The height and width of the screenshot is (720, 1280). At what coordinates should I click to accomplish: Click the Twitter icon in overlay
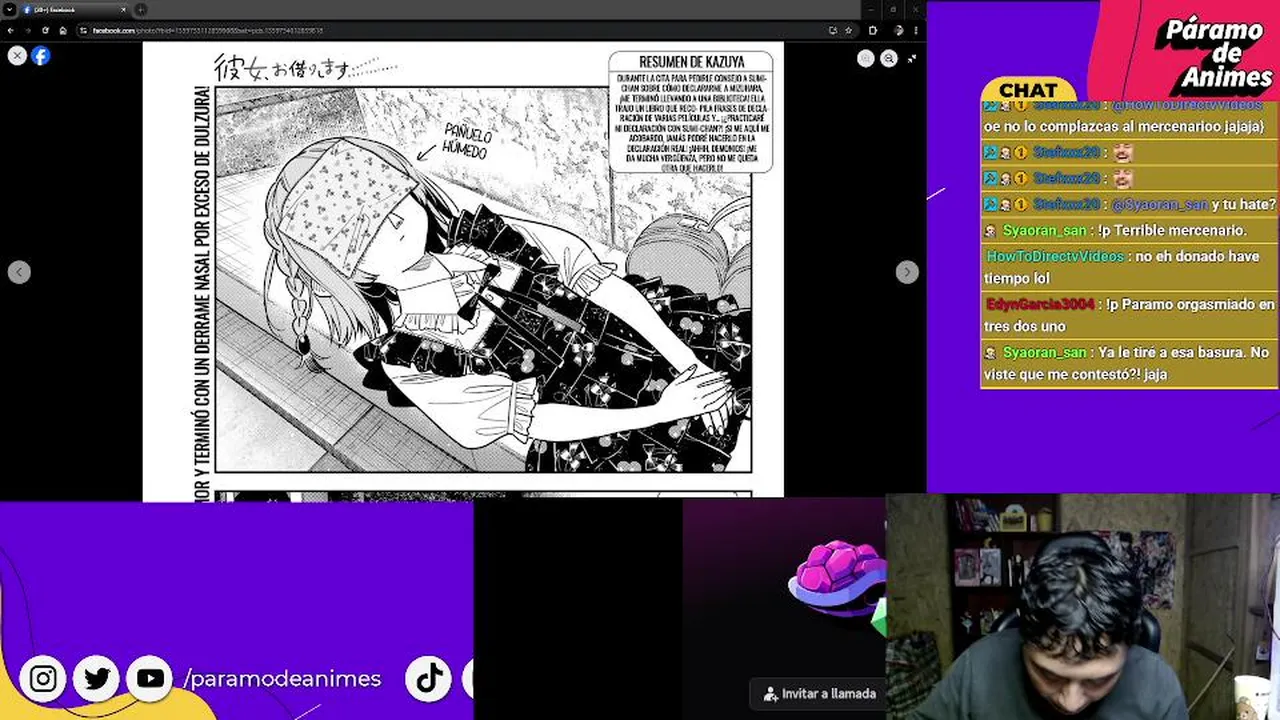click(97, 679)
